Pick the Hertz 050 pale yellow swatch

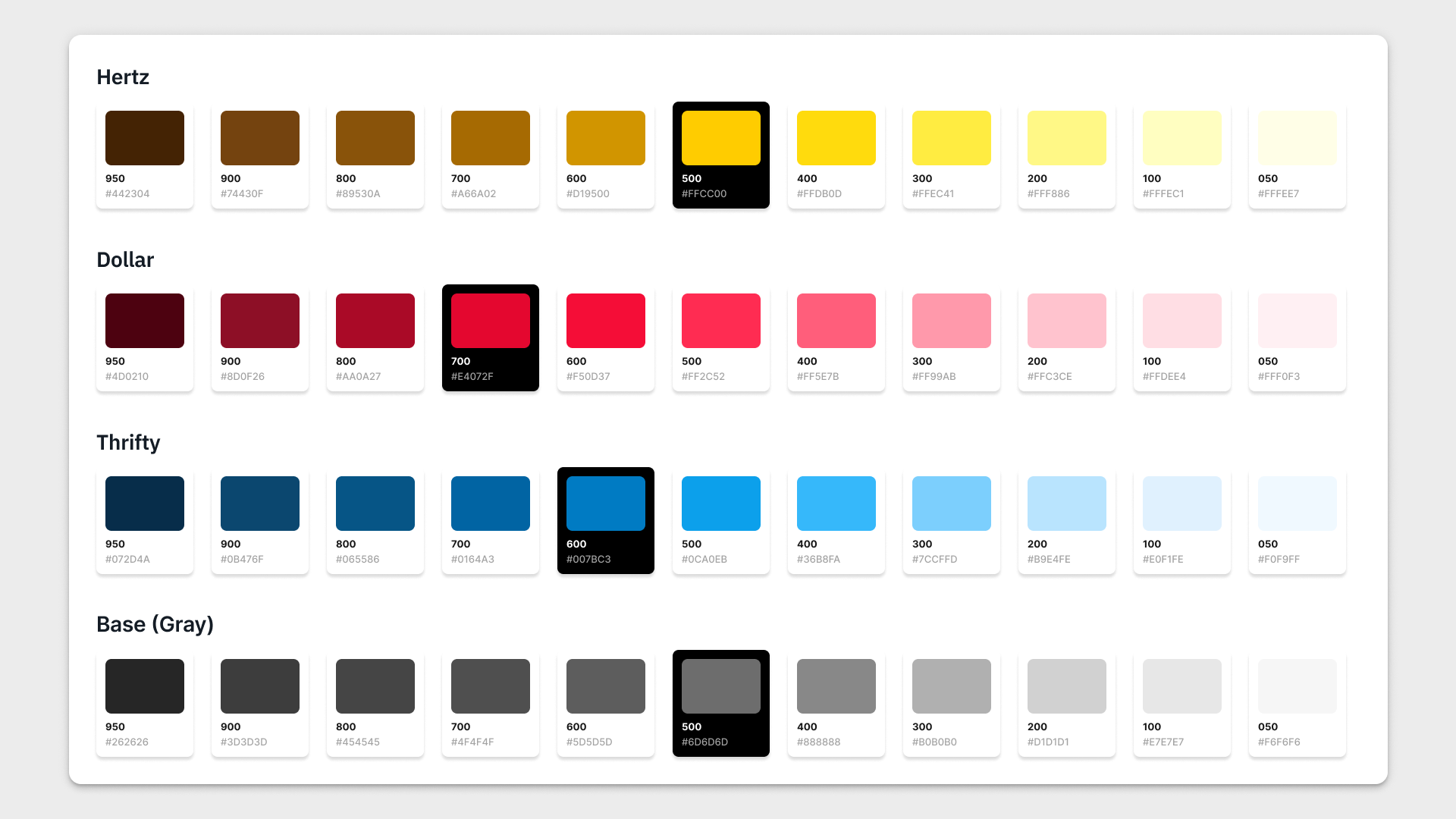coord(1297,138)
